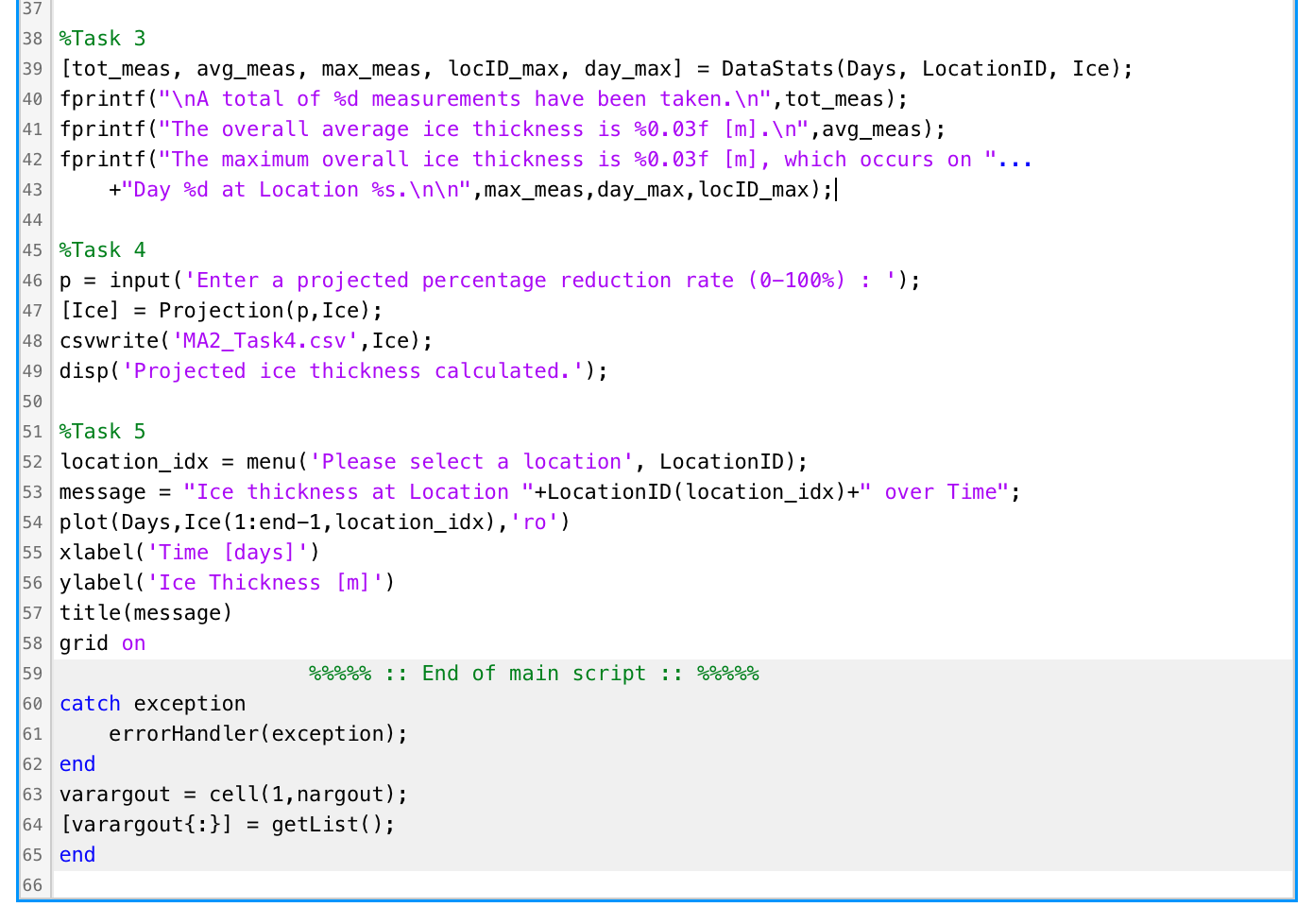Click the final end keyword on line 65
Viewport: 1313px width, 924px height.
tap(77, 854)
